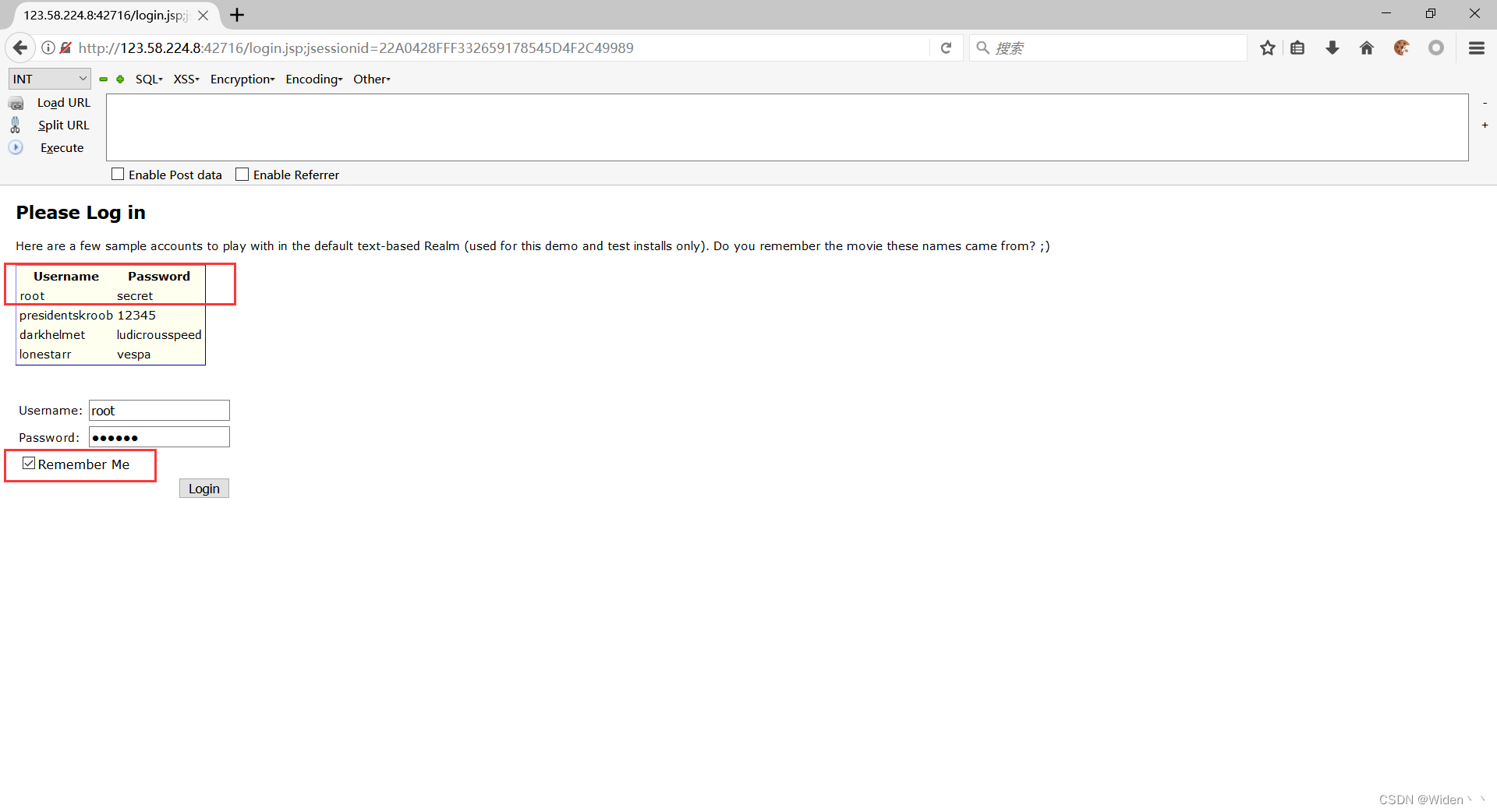Click the Login button
Screen dimensions: 1497x812
pos(204,489)
